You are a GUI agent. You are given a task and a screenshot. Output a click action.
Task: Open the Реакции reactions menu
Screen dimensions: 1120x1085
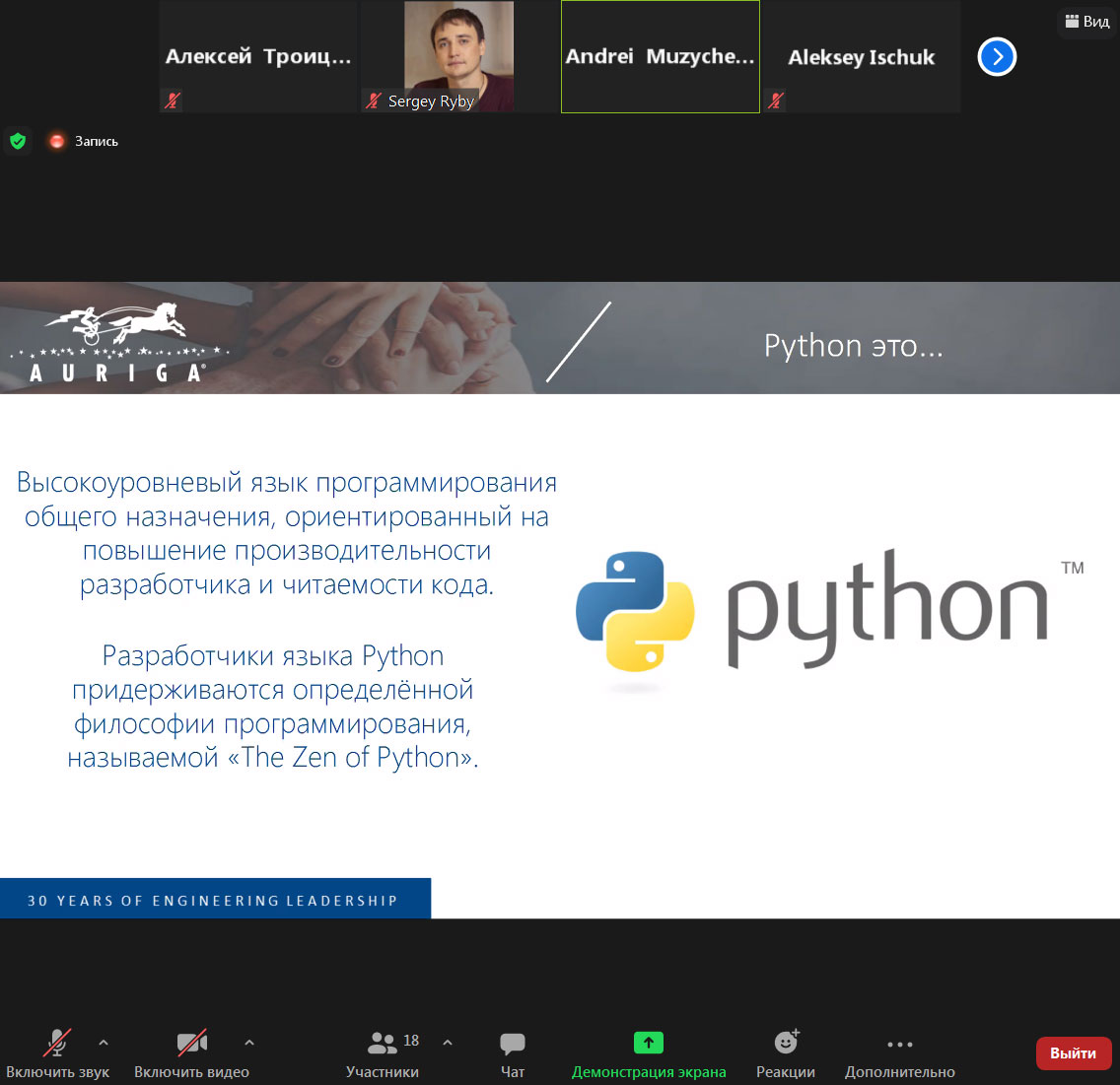(x=786, y=1053)
